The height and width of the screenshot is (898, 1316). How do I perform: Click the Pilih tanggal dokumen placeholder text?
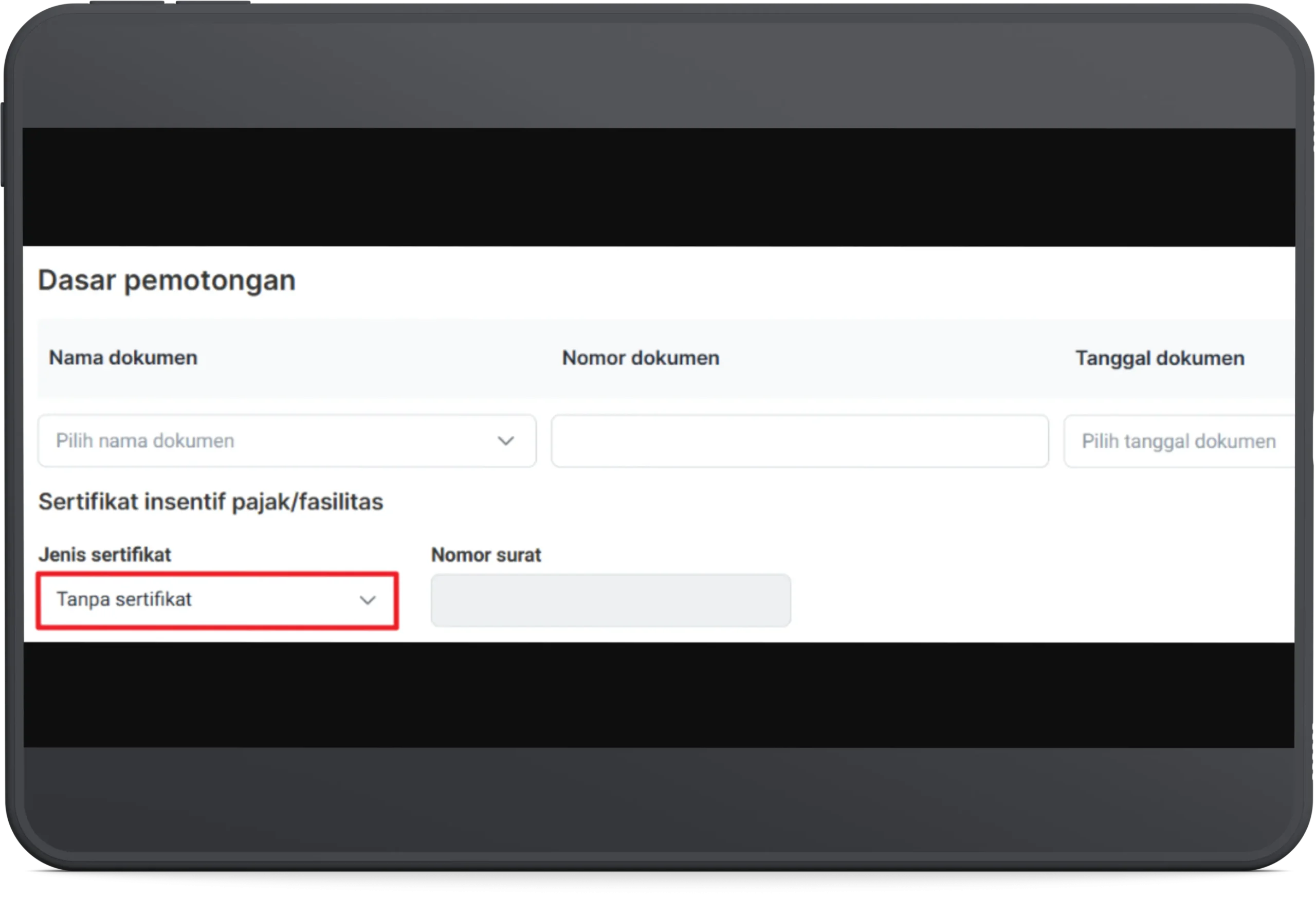coord(1178,441)
